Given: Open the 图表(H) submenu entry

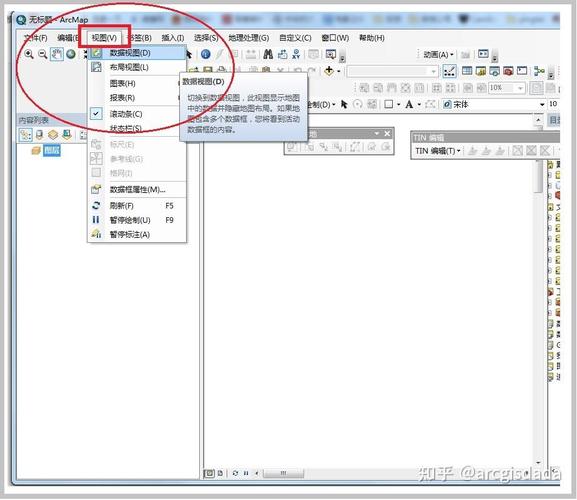Looking at the screenshot, I should point(136,84).
